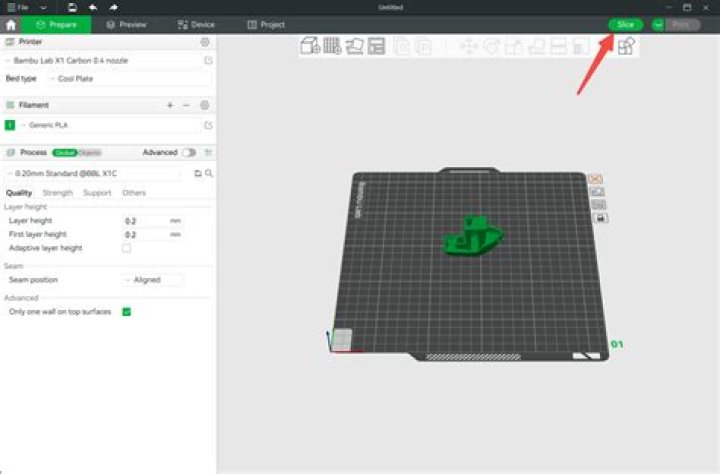Screen dimensions: 720x474
Task: Open the Support settings tab
Action: click(97, 193)
